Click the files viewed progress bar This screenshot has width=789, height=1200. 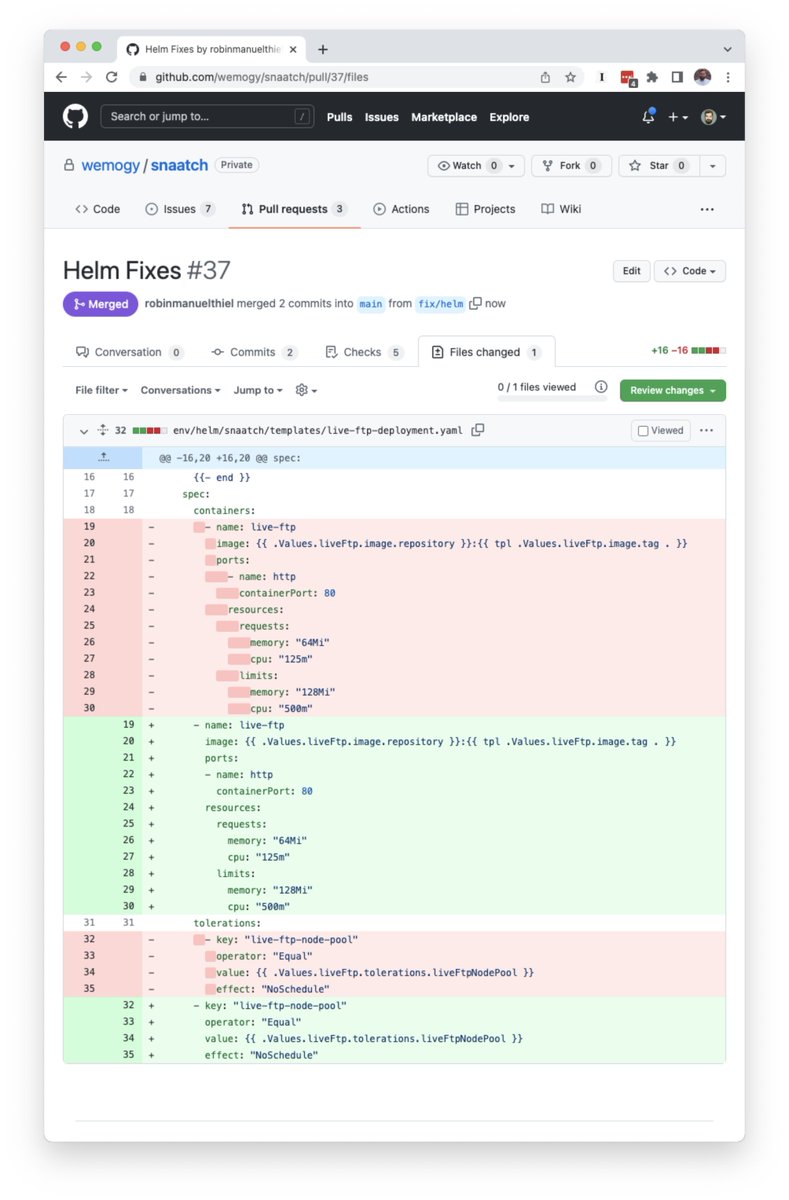click(x=552, y=398)
